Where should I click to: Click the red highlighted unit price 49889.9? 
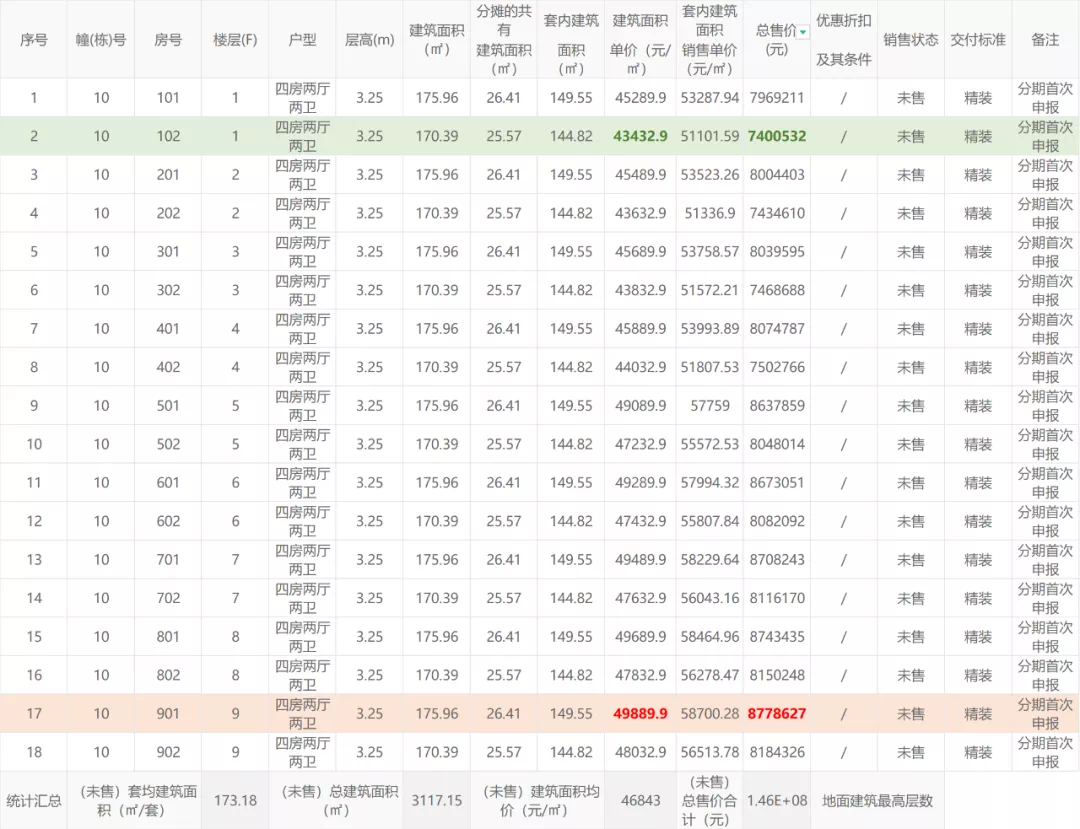point(640,714)
